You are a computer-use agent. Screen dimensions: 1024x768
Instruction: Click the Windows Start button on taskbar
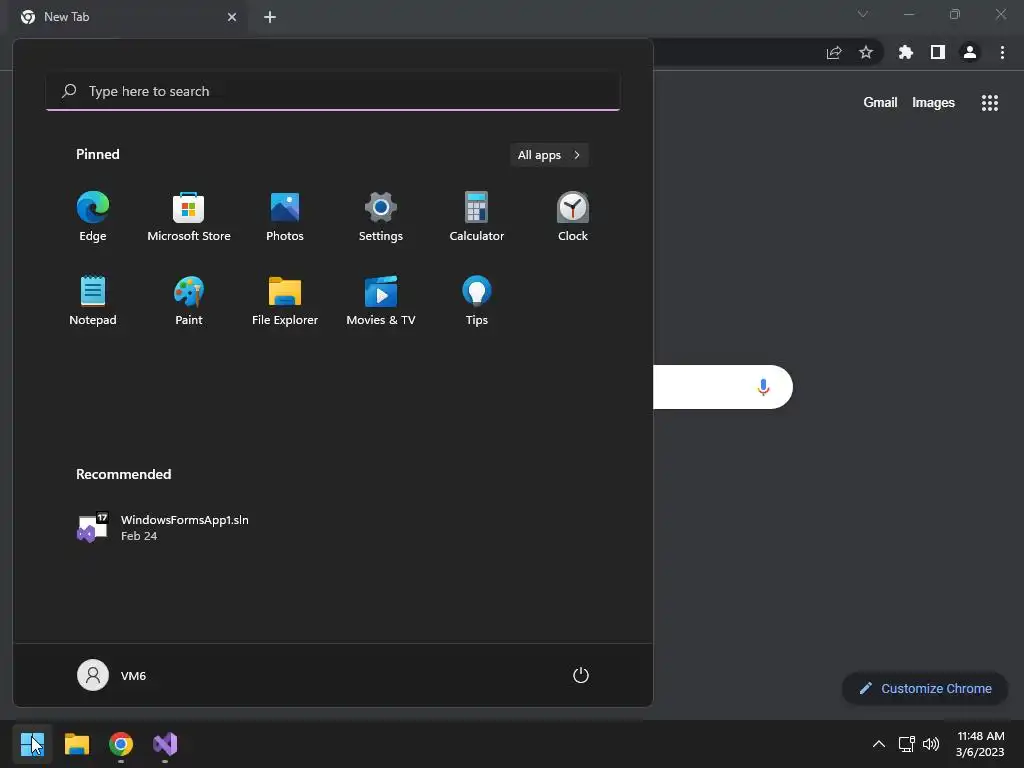tap(33, 744)
